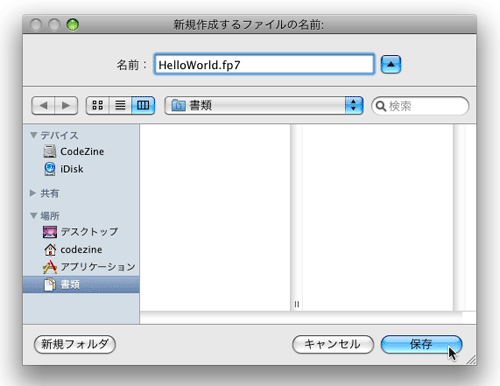Open the 書類 folder location dropdown

coord(264,106)
